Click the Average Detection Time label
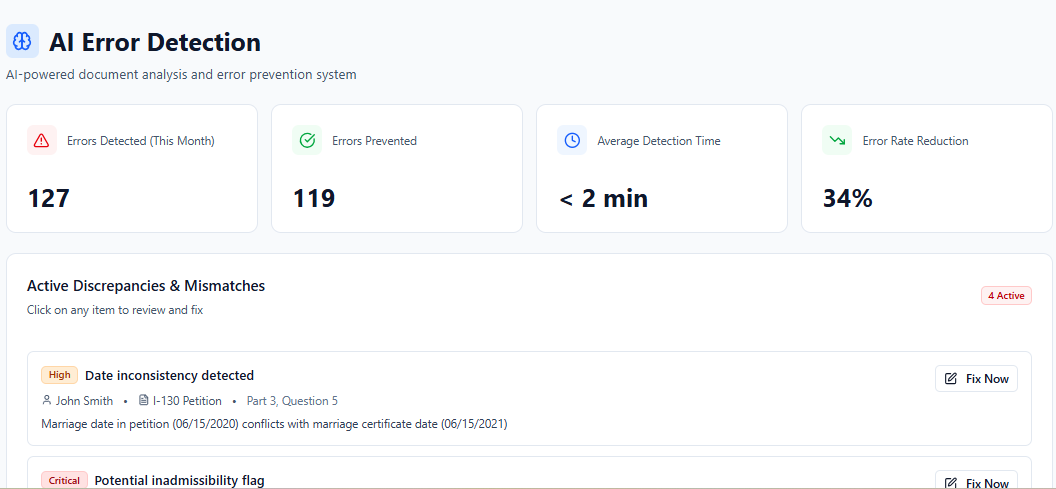This screenshot has height=489, width=1056. click(x=659, y=141)
